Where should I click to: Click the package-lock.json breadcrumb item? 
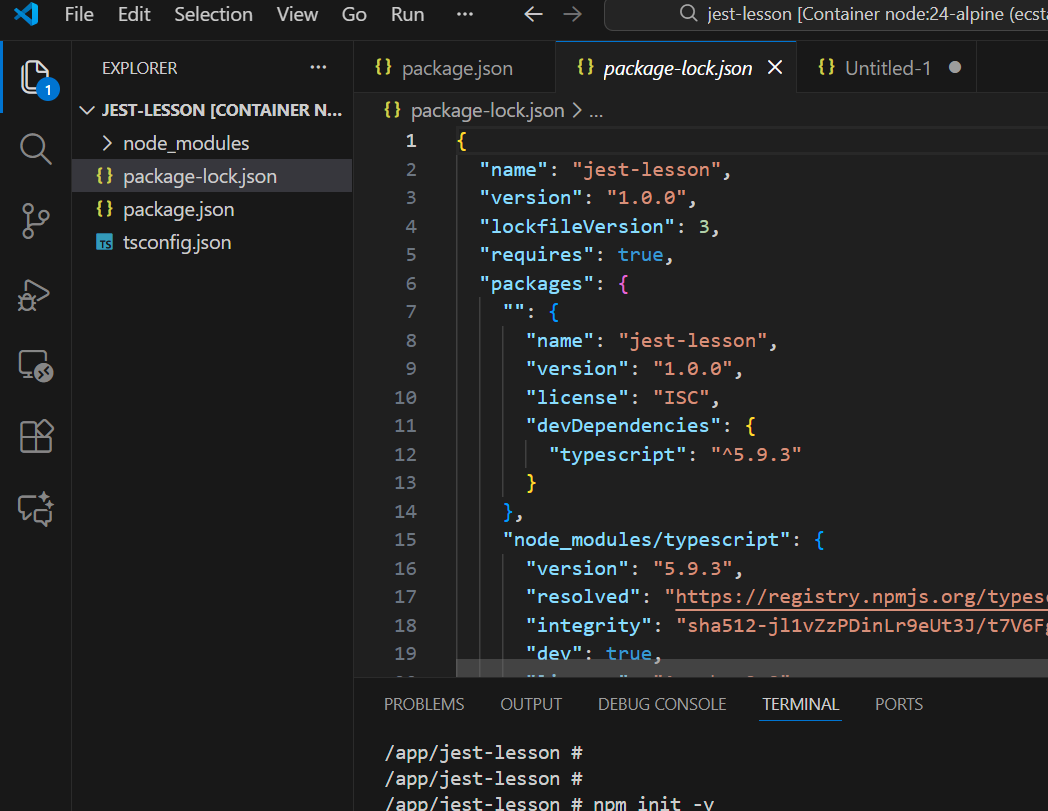pos(487,110)
